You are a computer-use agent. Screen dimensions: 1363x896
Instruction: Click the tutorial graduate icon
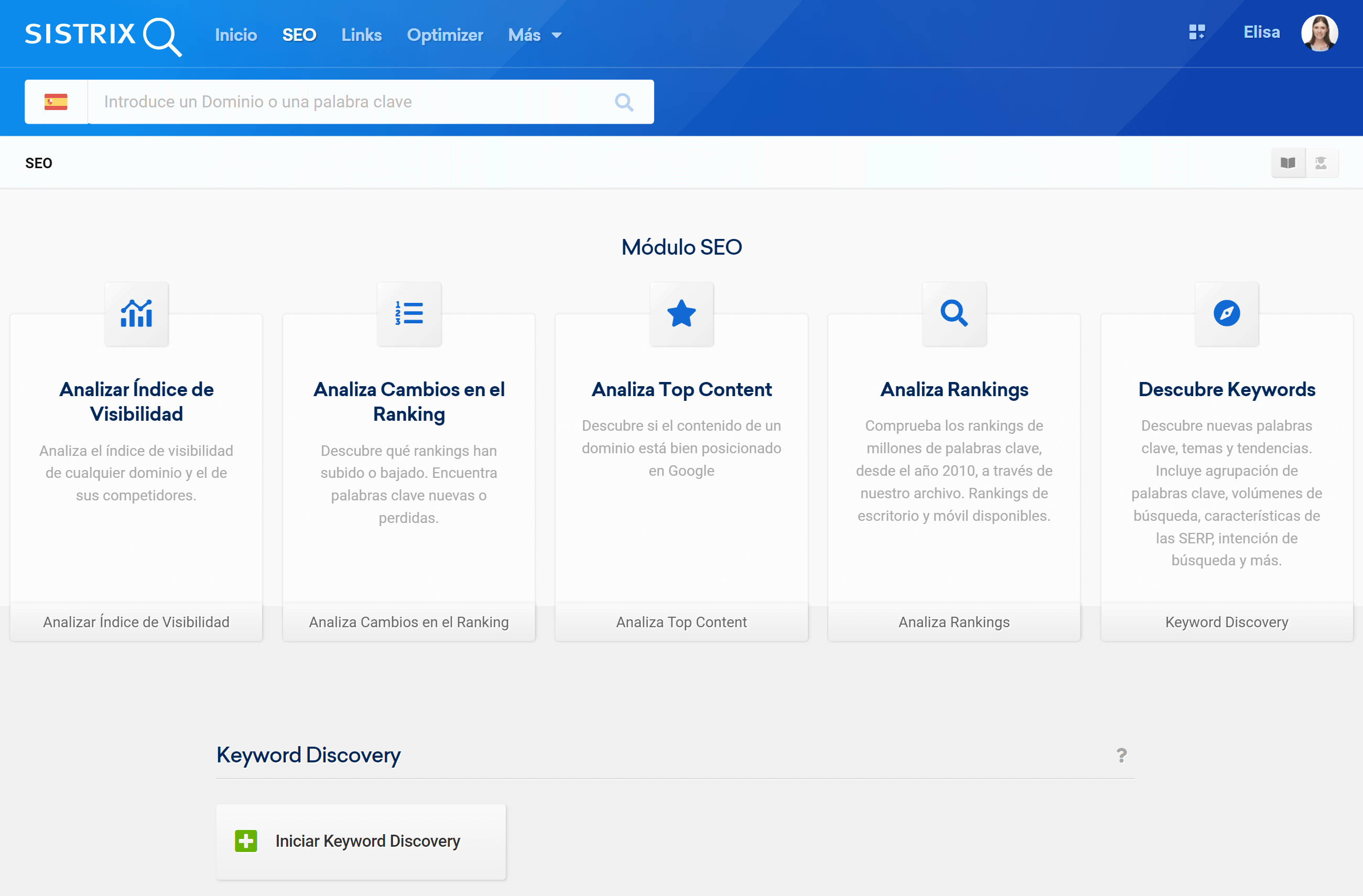coord(1321,163)
